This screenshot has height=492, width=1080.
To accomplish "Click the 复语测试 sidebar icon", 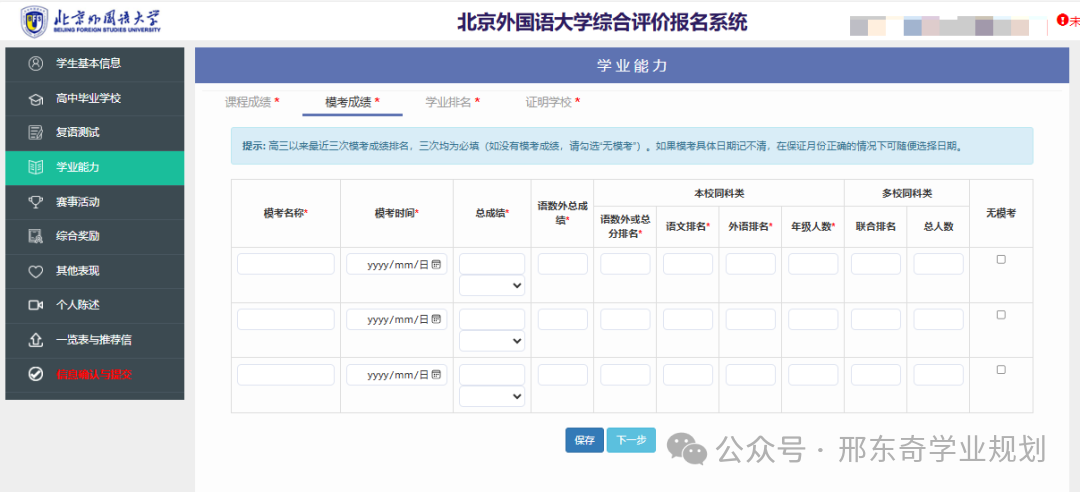I will [36, 133].
